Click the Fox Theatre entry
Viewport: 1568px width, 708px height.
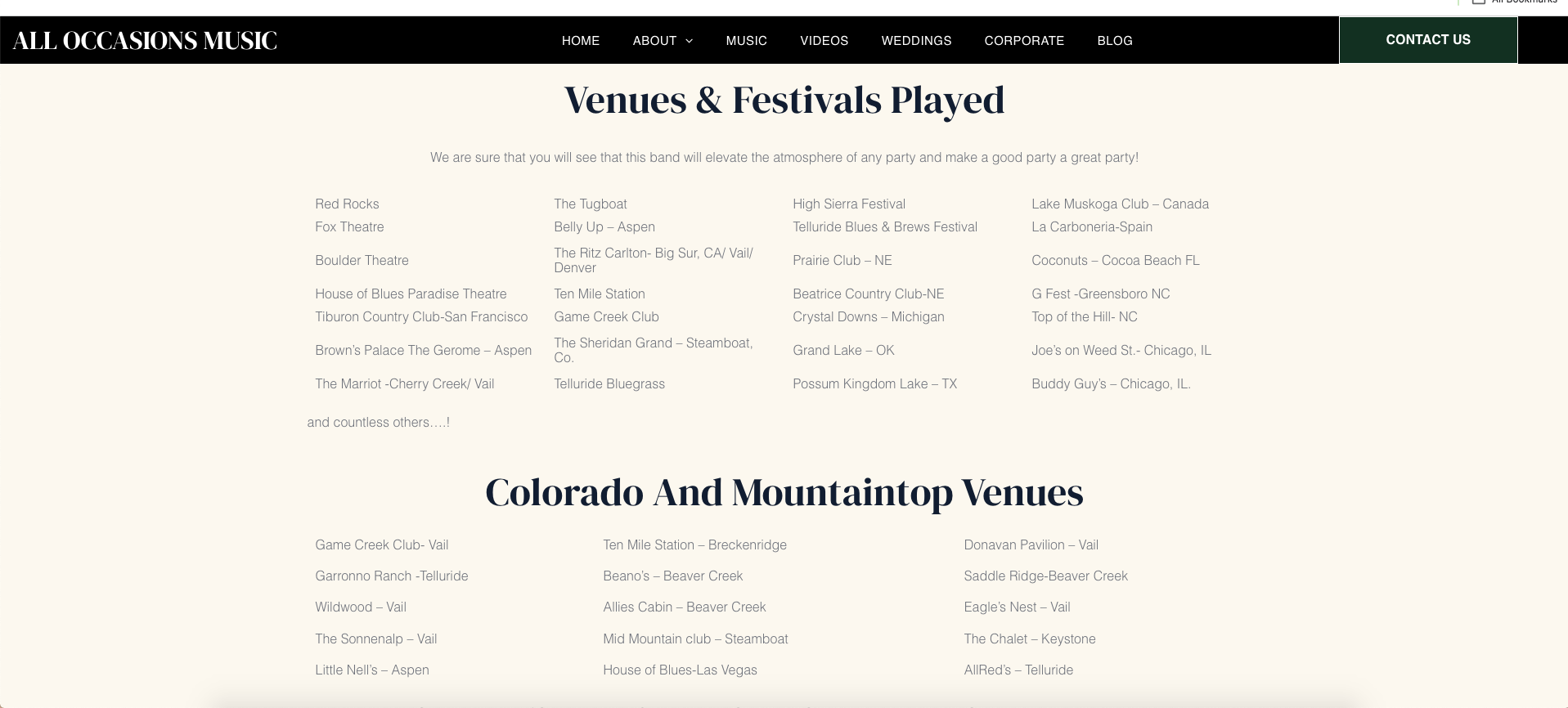pyautogui.click(x=349, y=226)
